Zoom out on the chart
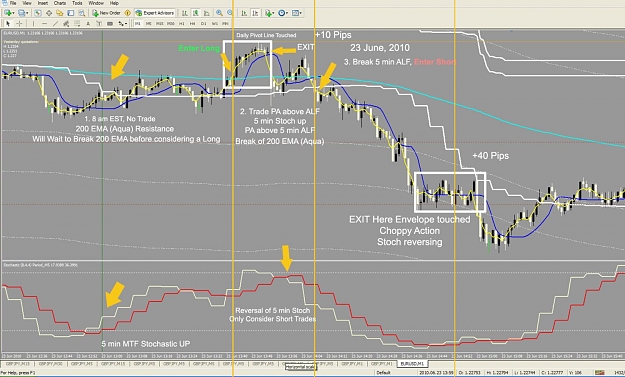 coord(230,13)
